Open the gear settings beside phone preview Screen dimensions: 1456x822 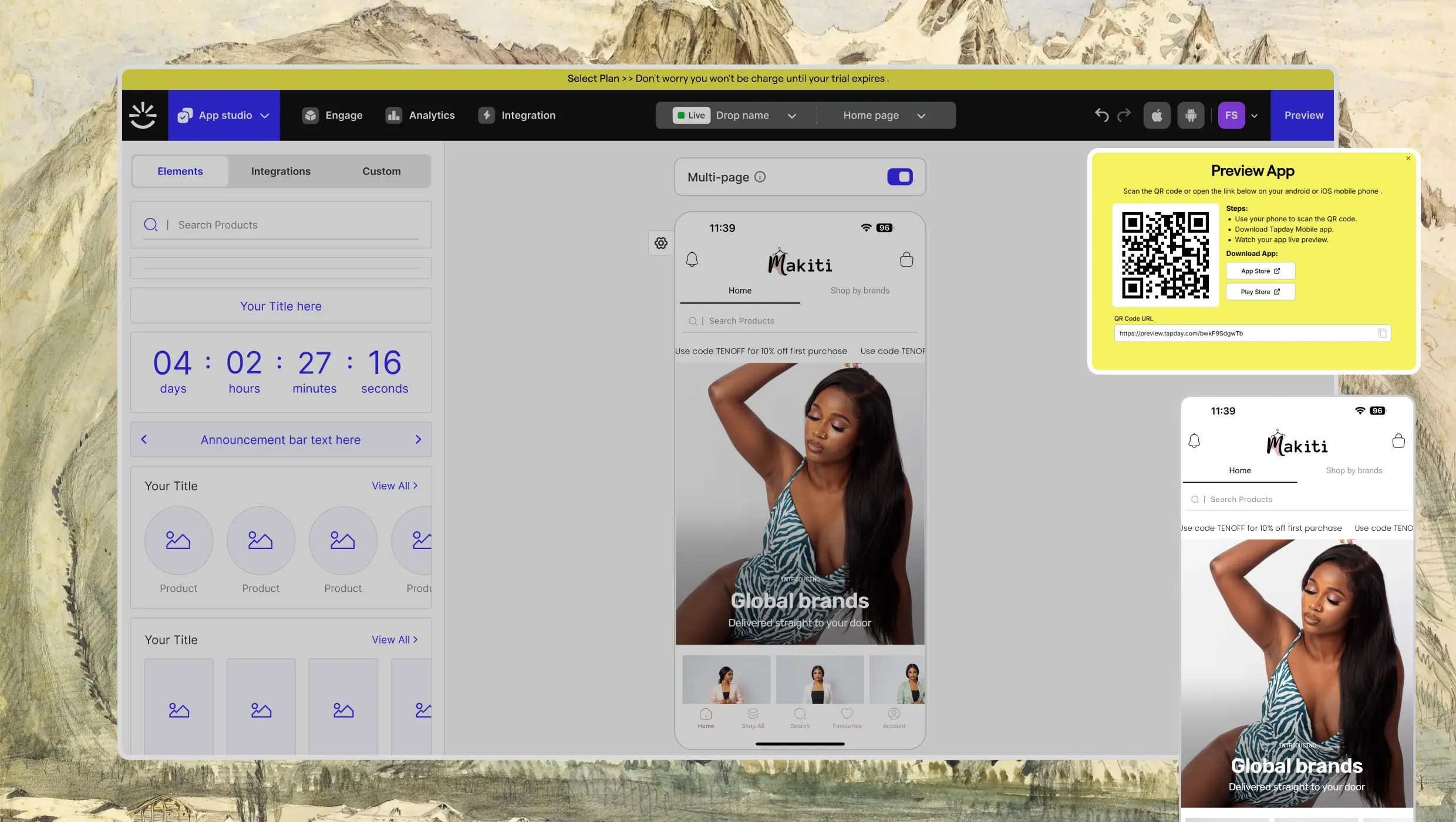point(661,243)
